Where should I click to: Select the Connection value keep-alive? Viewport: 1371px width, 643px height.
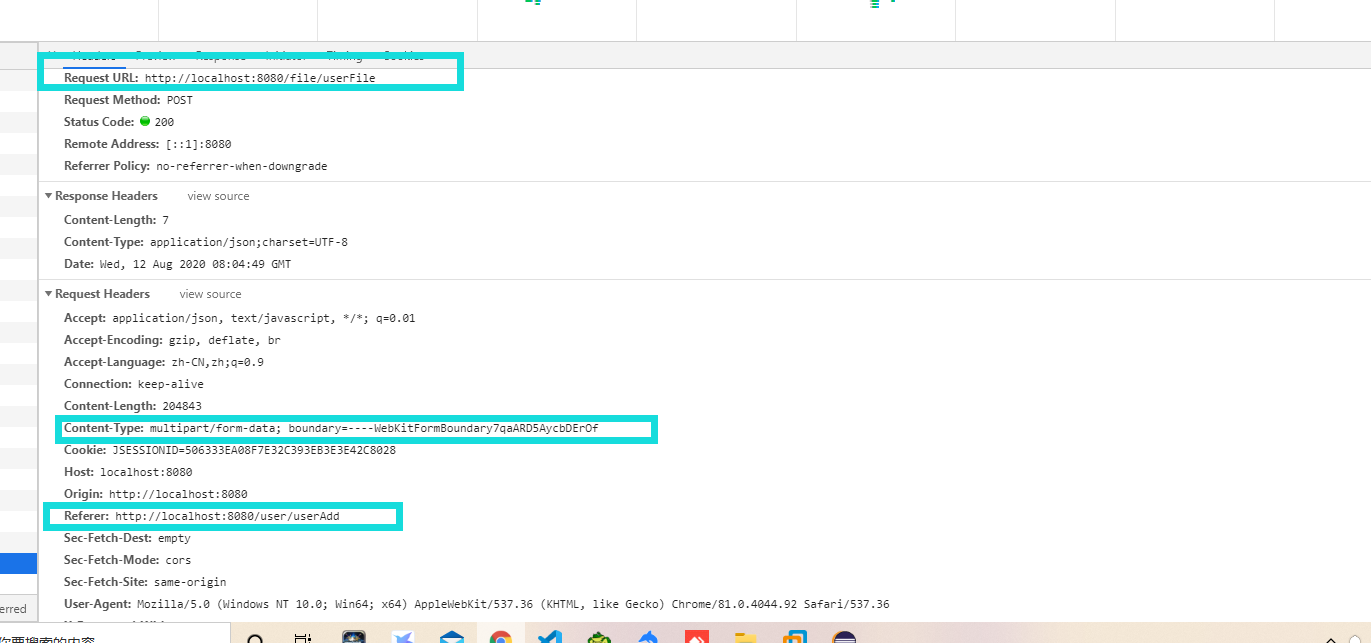[171, 384]
